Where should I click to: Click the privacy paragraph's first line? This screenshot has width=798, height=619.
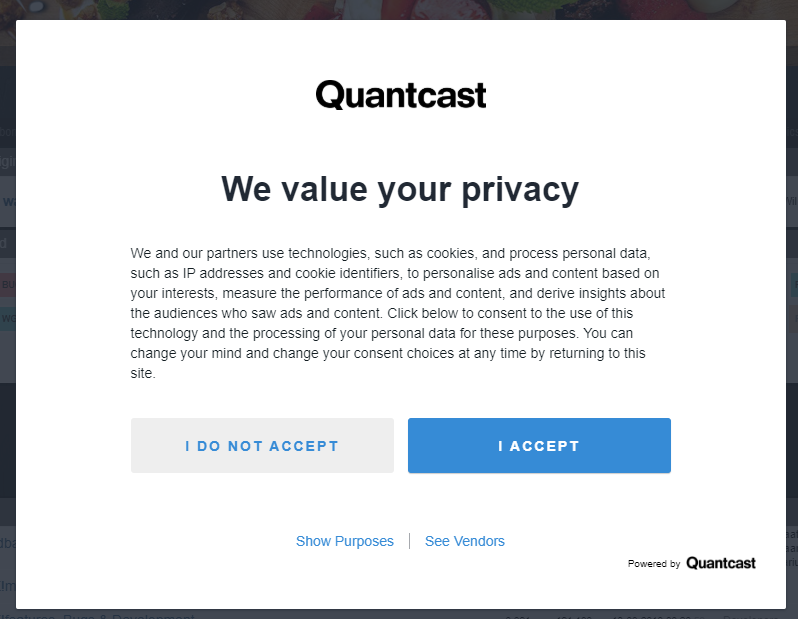390,253
